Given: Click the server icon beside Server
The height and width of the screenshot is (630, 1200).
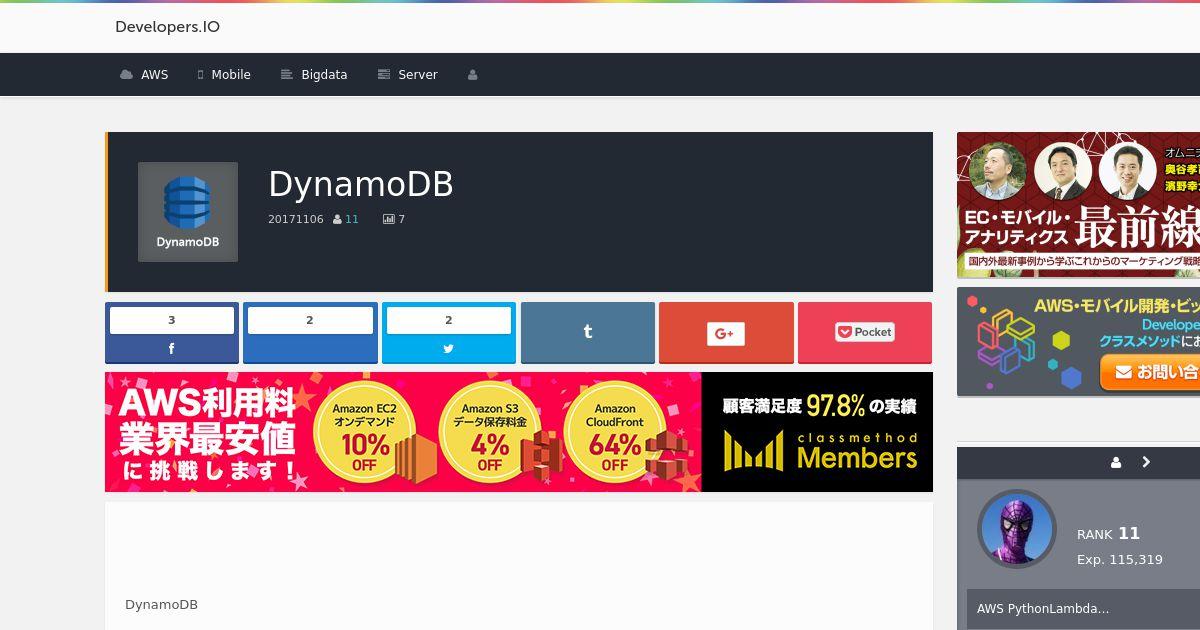Looking at the screenshot, I should click(383, 75).
